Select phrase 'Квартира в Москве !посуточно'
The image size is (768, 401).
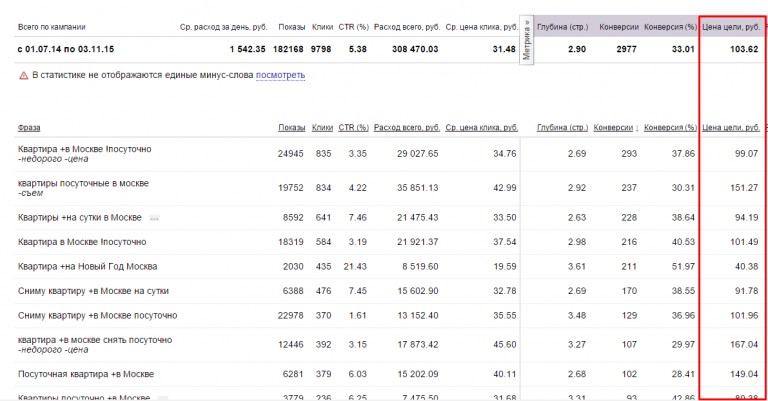82,242
